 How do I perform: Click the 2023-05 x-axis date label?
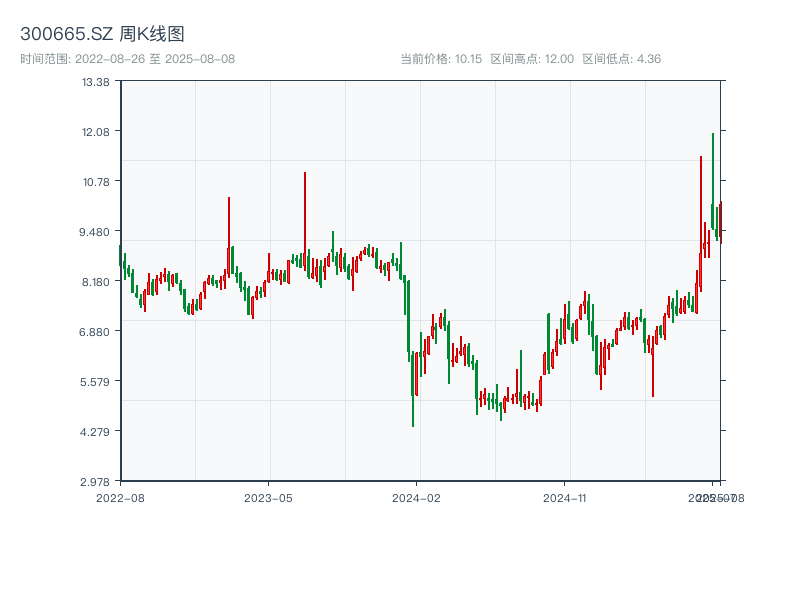pyautogui.click(x=268, y=497)
